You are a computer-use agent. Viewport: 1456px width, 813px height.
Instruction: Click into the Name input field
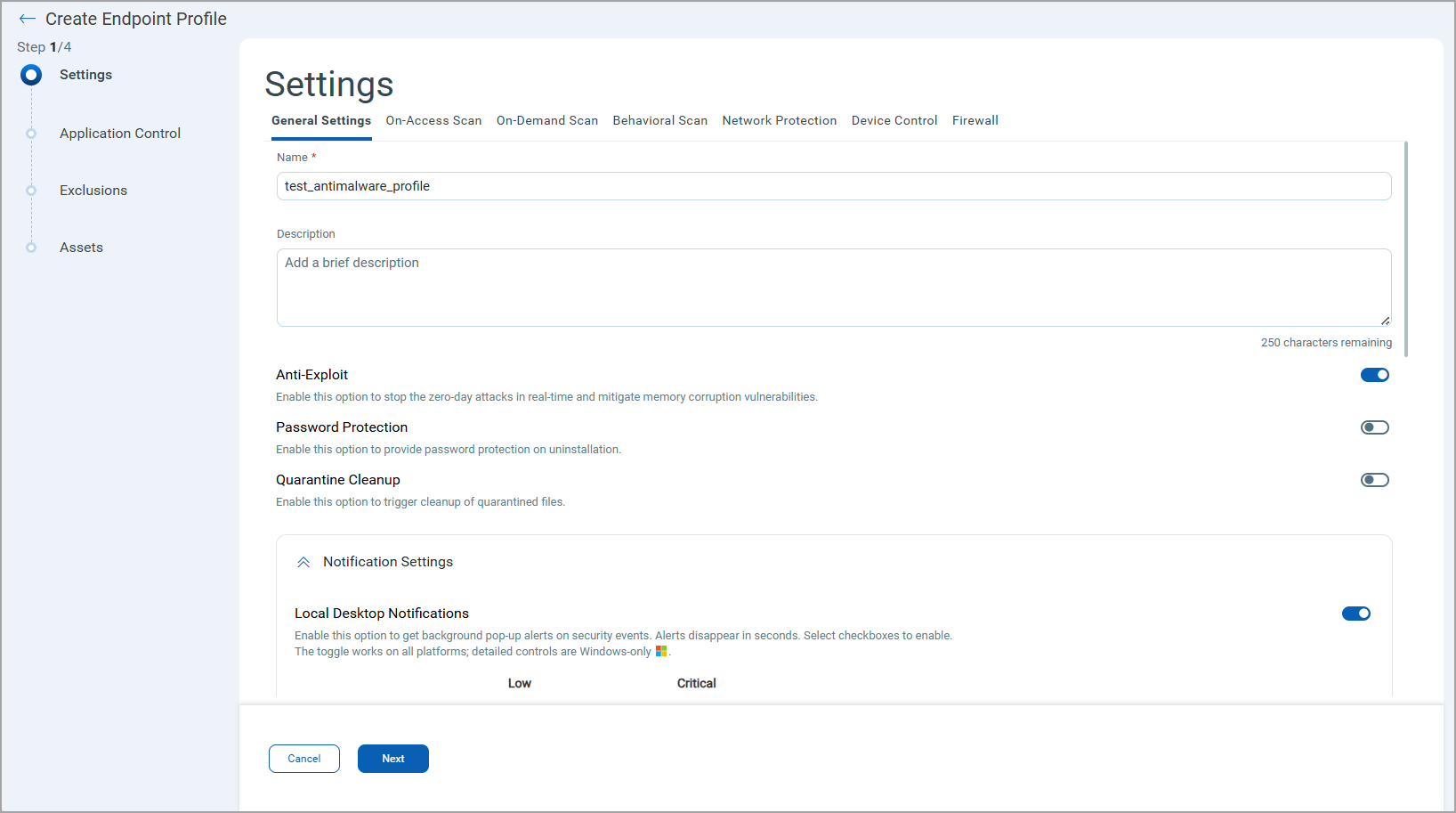[833, 186]
